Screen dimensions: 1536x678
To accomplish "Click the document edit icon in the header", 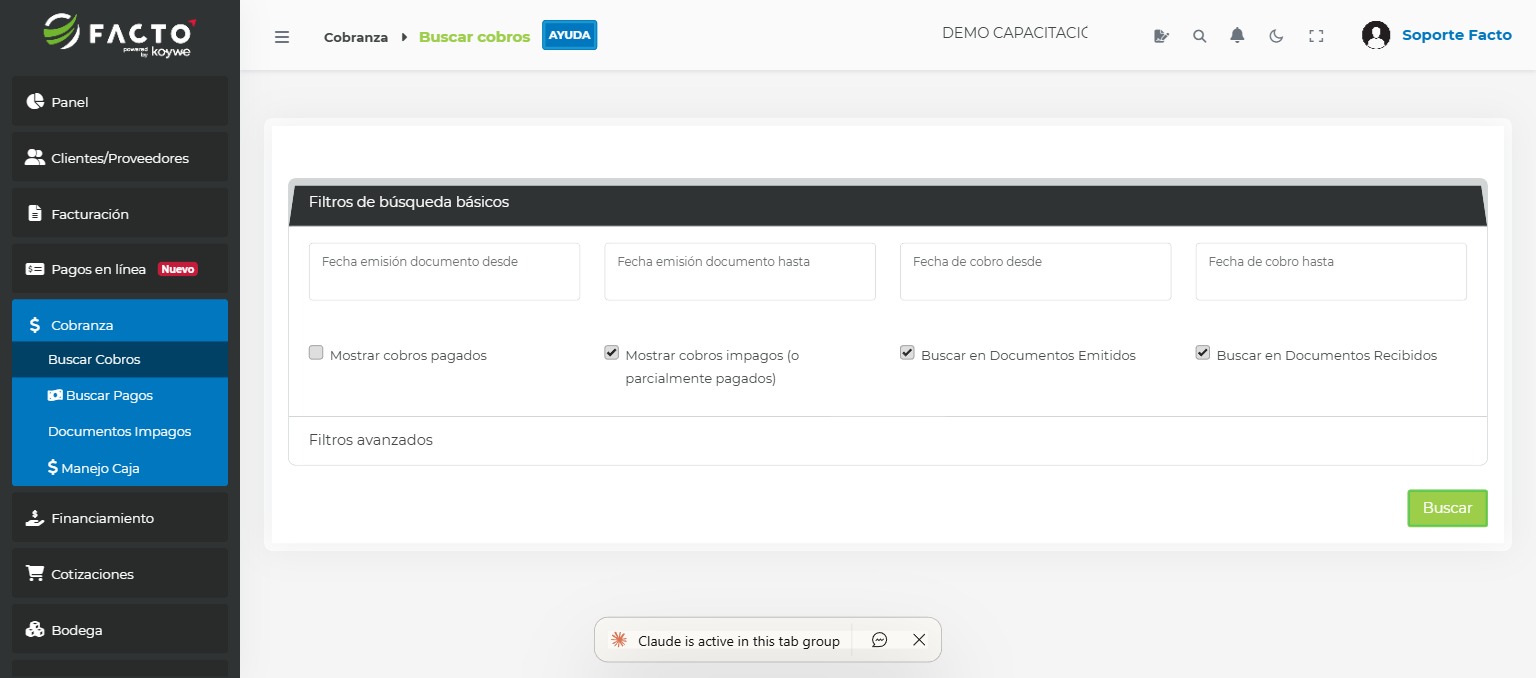I will point(1161,35).
